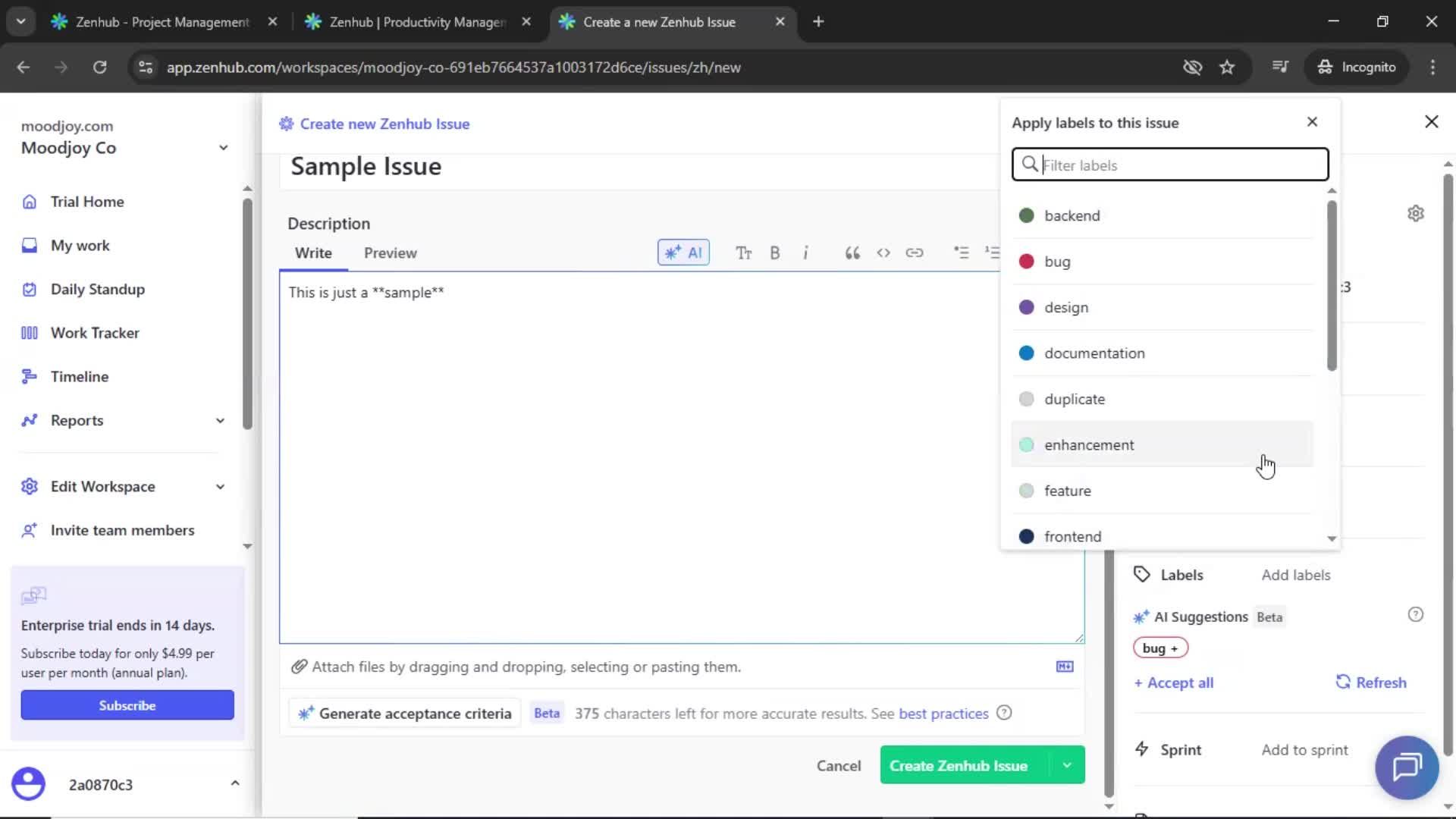Switch to the Zenhub Productivity Management tab
1456x819 pixels.
409,22
